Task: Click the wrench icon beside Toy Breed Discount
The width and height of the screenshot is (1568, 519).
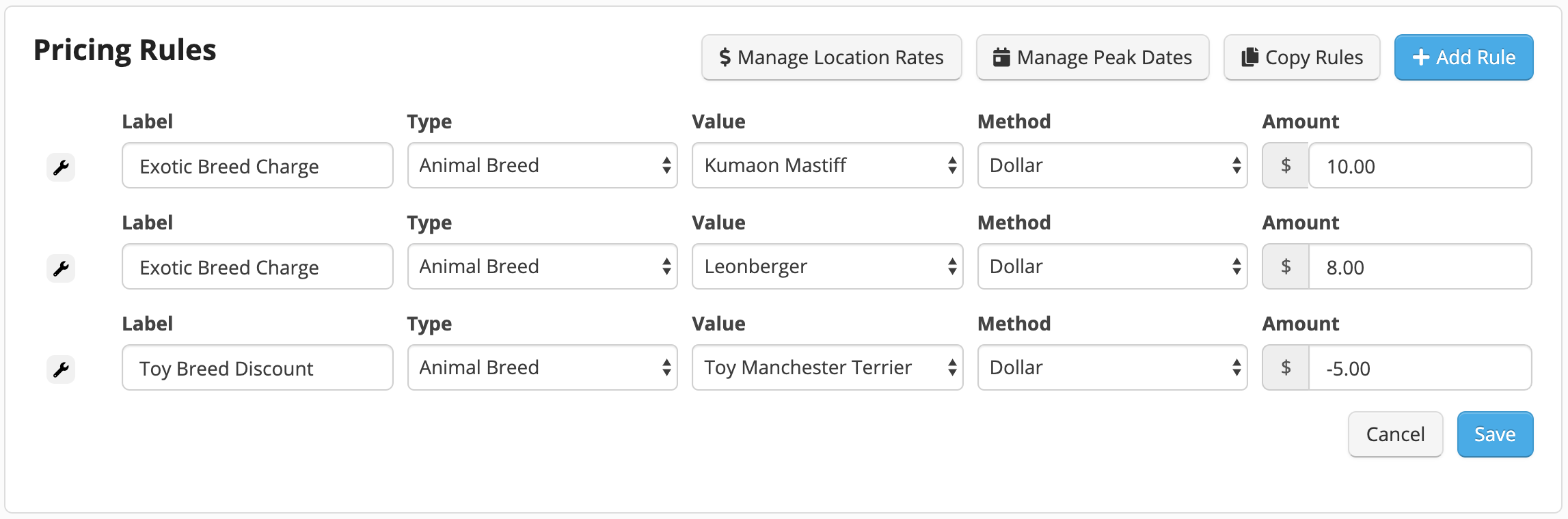Action: click(61, 368)
